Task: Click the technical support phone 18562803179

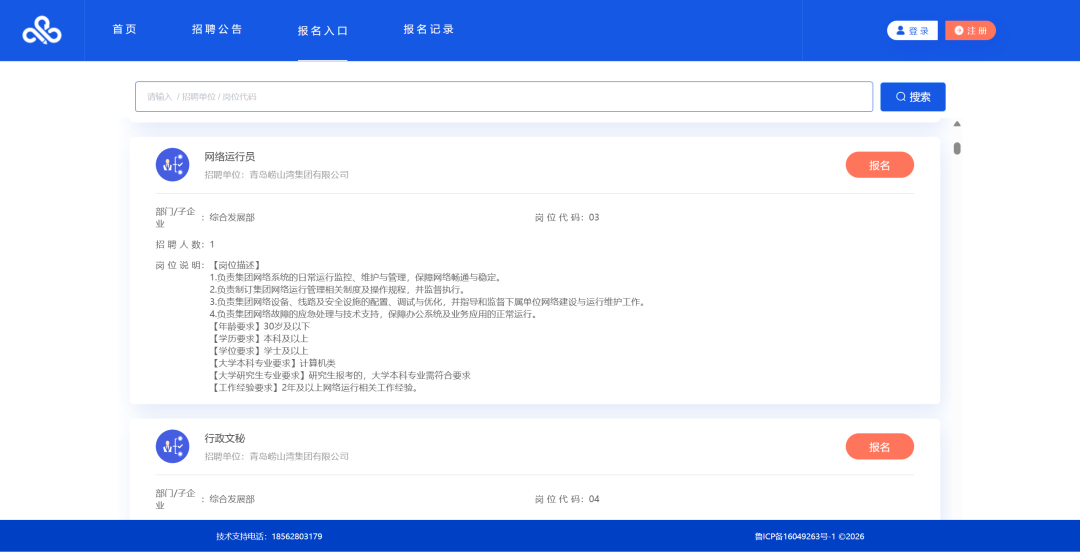Action: coord(297,537)
